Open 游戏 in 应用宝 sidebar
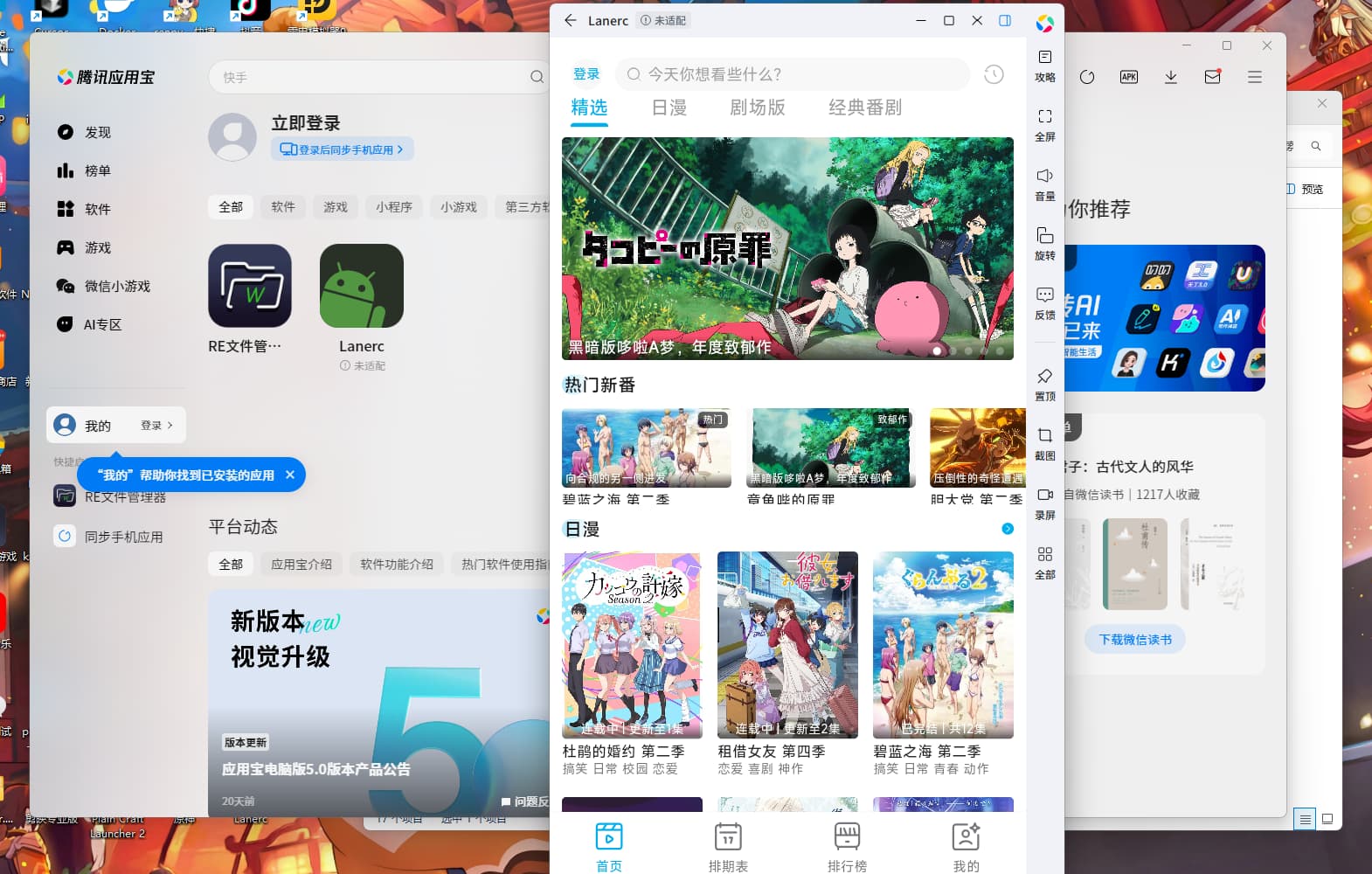Screen dimensions: 1372x874 (85, 247)
